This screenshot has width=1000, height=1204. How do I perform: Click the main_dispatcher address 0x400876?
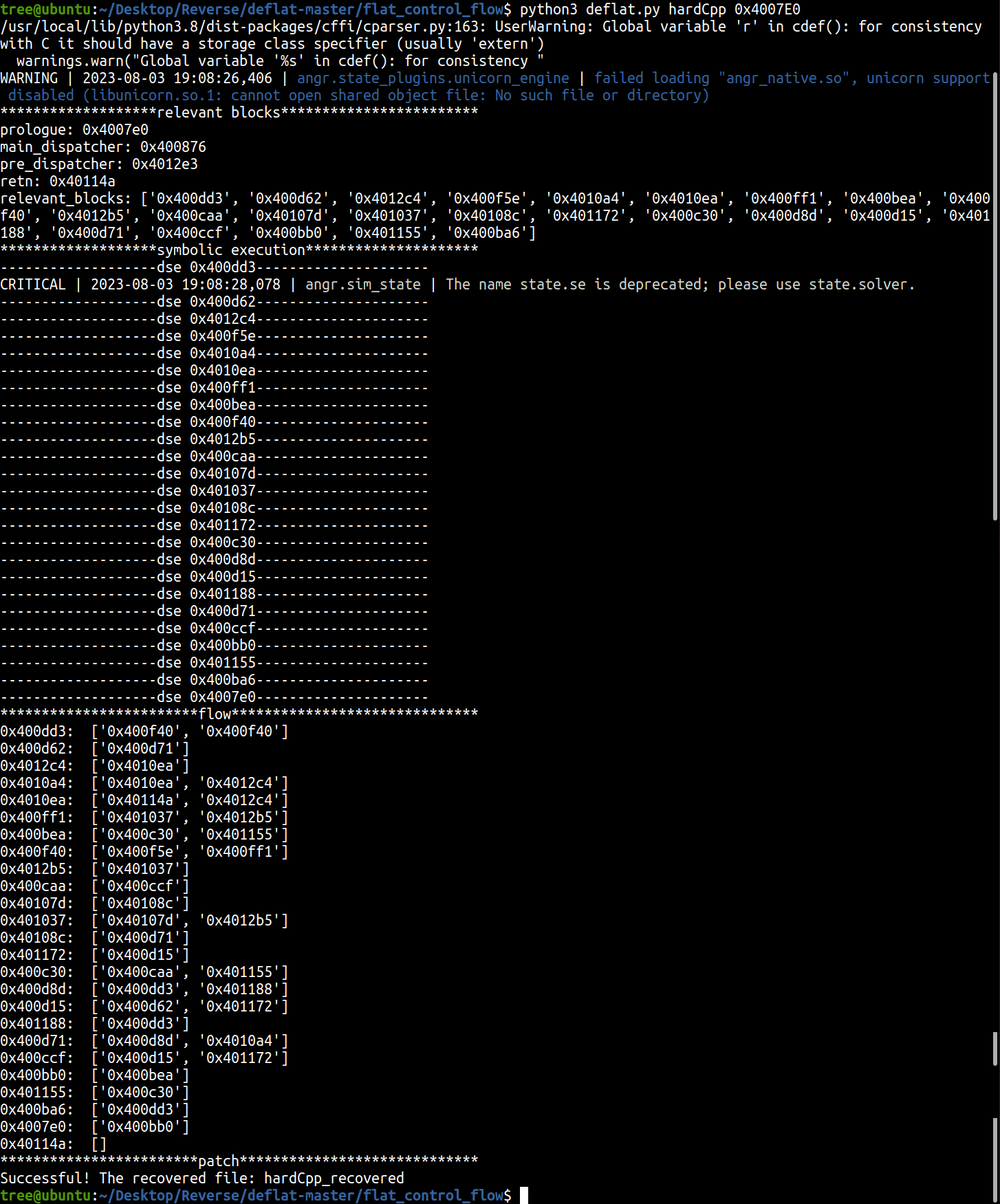click(173, 147)
